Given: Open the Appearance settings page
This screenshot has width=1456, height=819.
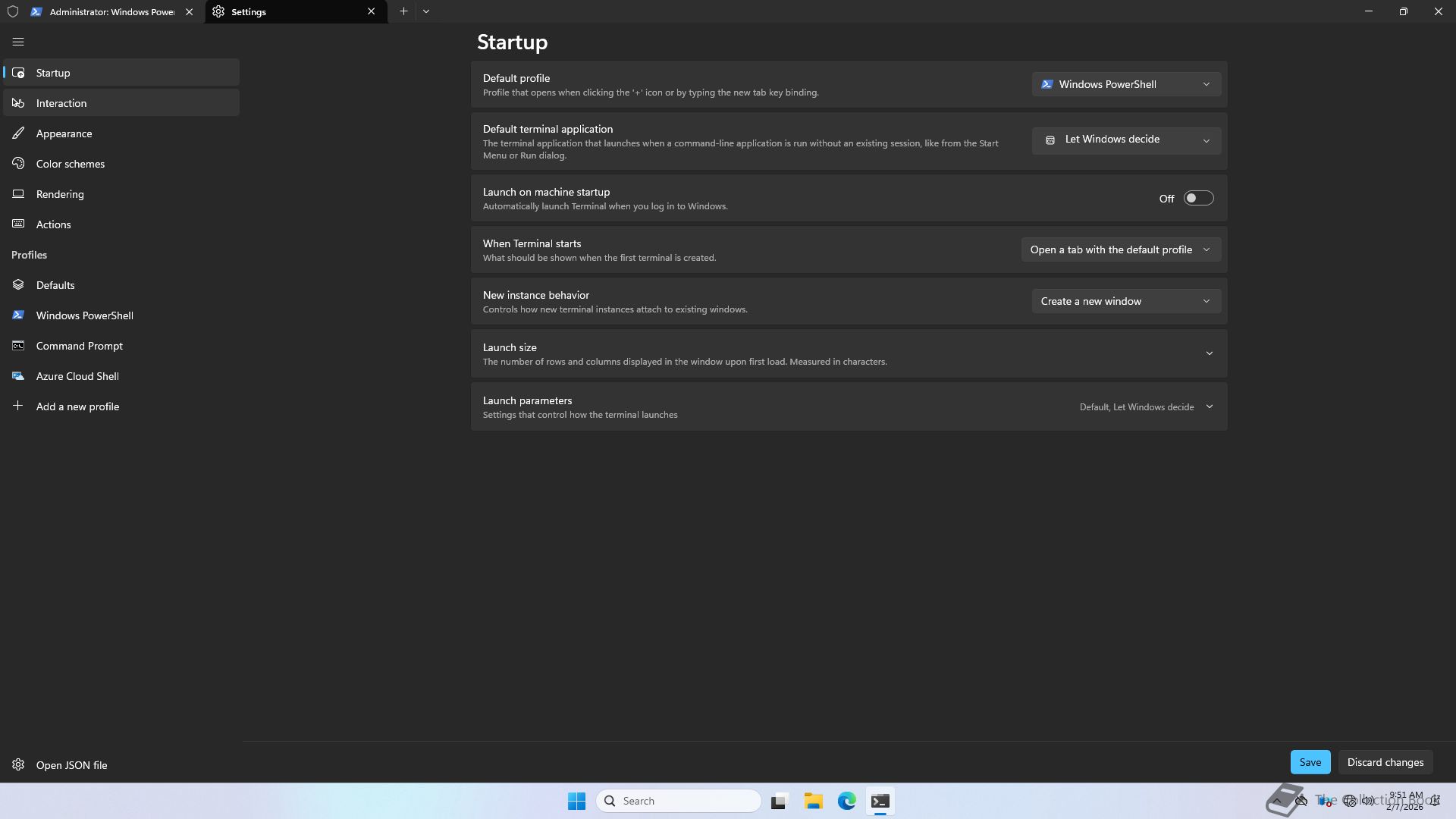Looking at the screenshot, I should point(64,133).
